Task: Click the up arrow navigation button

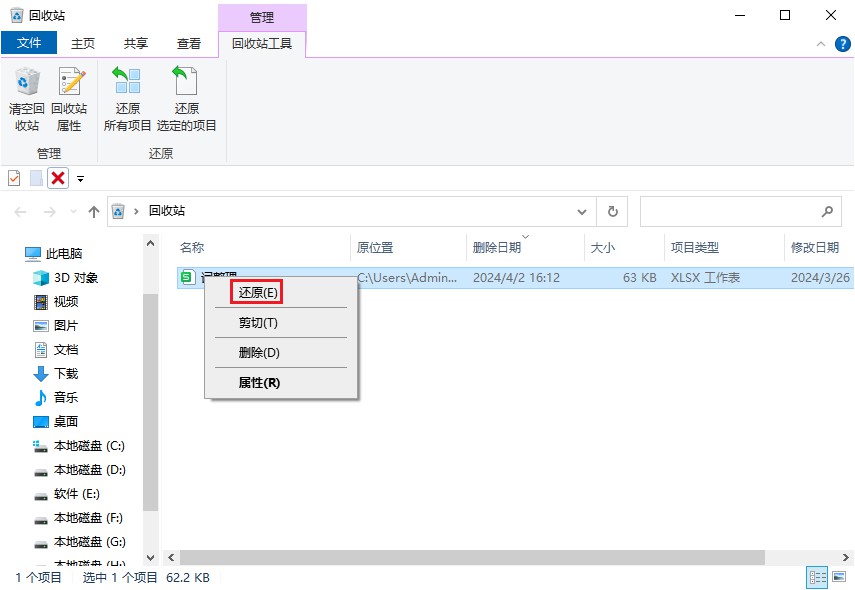Action: tap(94, 212)
